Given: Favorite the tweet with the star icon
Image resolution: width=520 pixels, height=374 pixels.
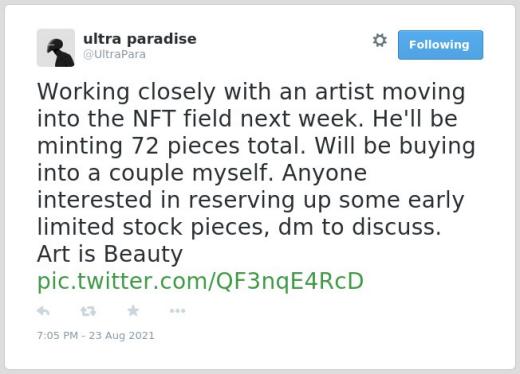Looking at the screenshot, I should (x=133, y=311).
